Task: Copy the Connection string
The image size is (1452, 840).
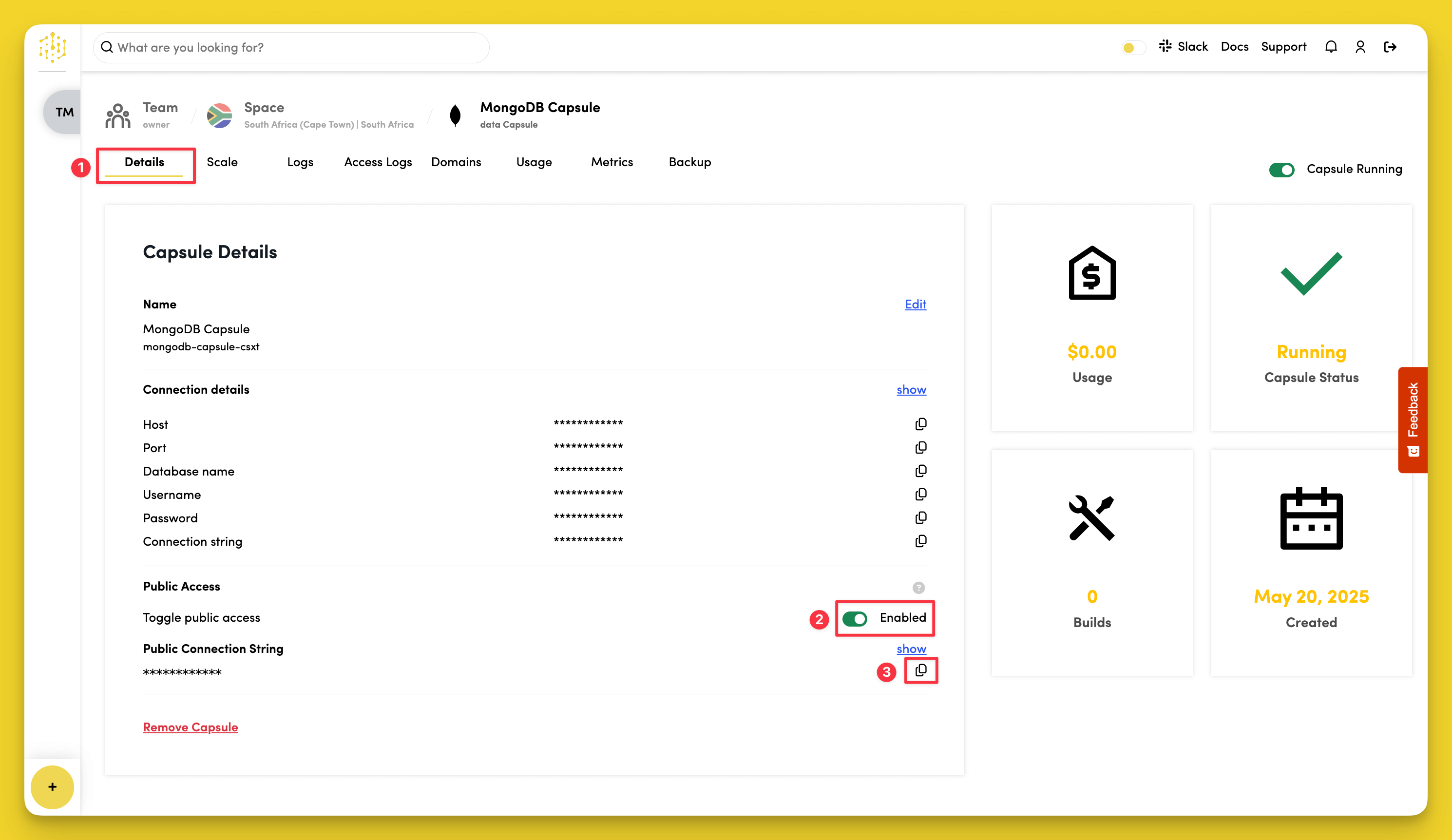Action: point(921,540)
